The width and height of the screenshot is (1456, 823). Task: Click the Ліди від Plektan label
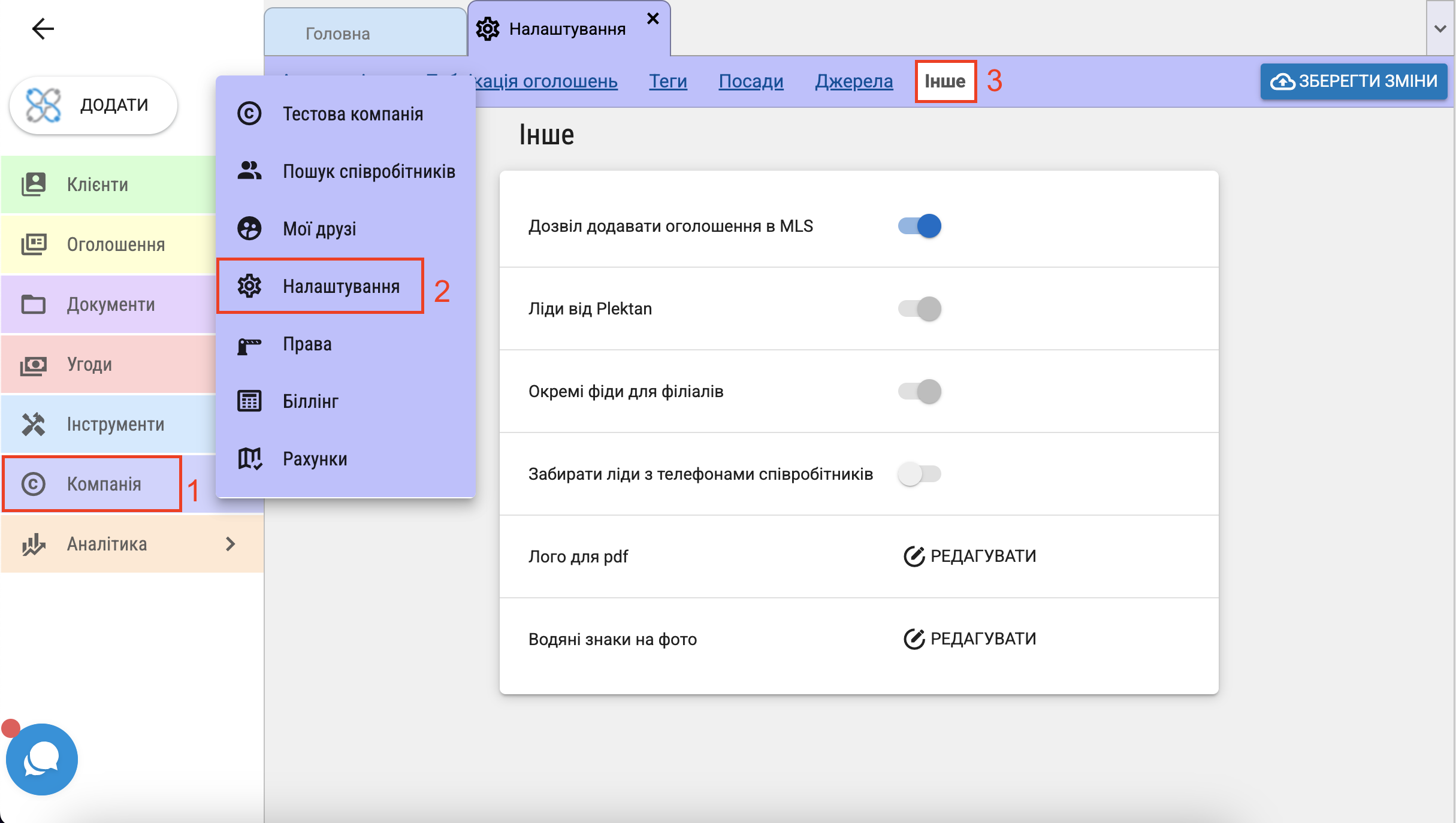(x=590, y=308)
